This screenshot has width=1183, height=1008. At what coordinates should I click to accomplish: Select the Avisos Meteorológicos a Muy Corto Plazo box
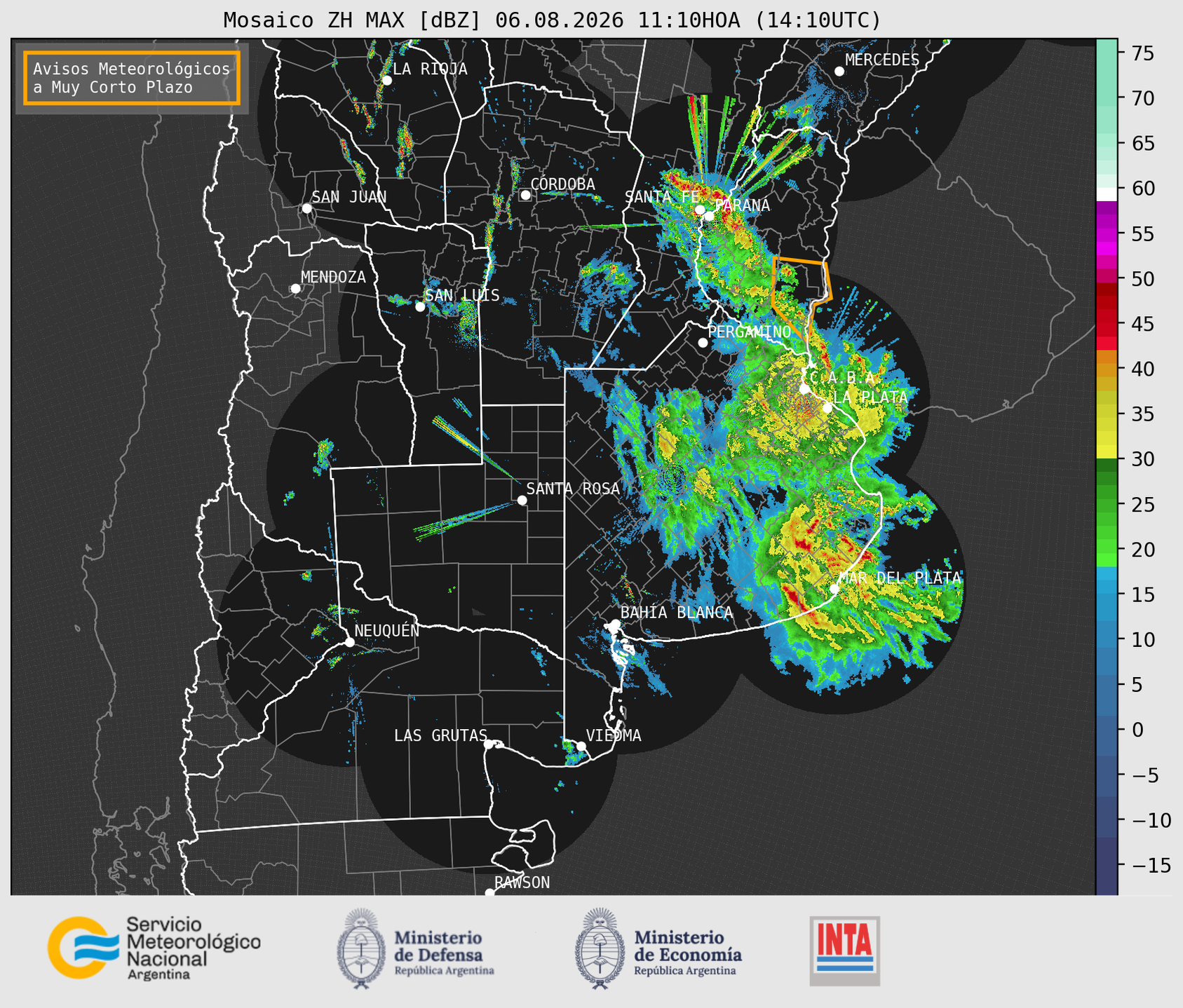pyautogui.click(x=132, y=78)
